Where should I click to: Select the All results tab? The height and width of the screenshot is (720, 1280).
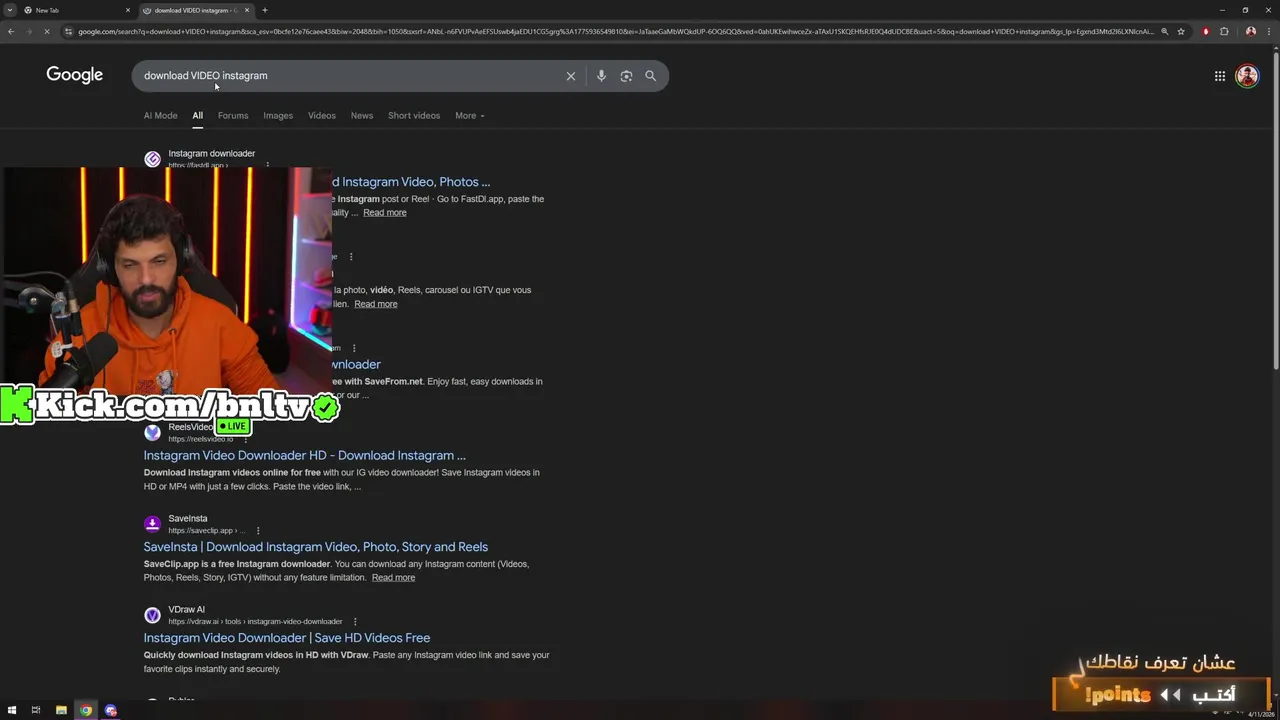coord(197,116)
